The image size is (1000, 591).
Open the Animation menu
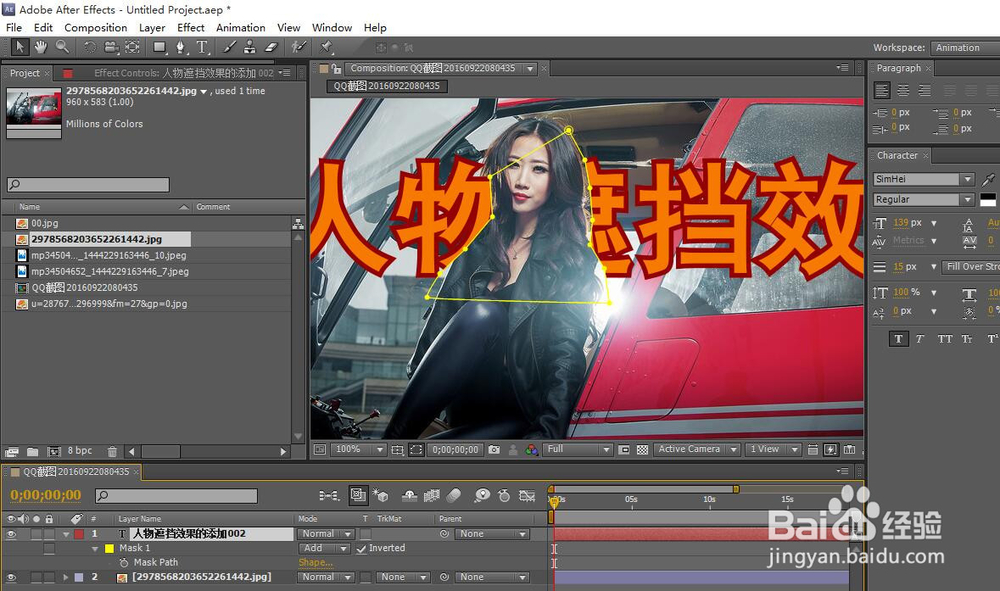tap(240, 27)
